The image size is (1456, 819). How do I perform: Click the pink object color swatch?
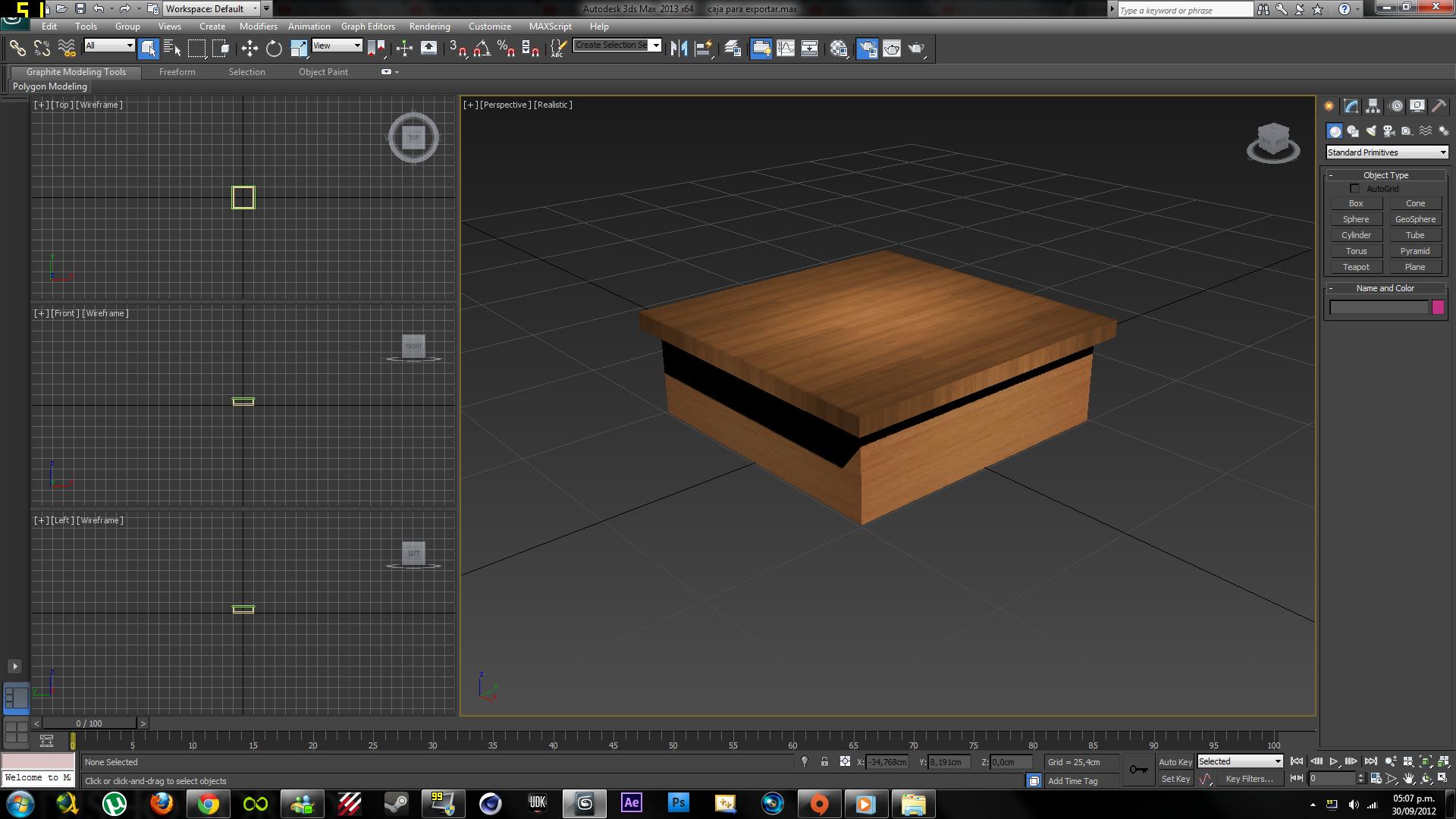click(x=1438, y=307)
